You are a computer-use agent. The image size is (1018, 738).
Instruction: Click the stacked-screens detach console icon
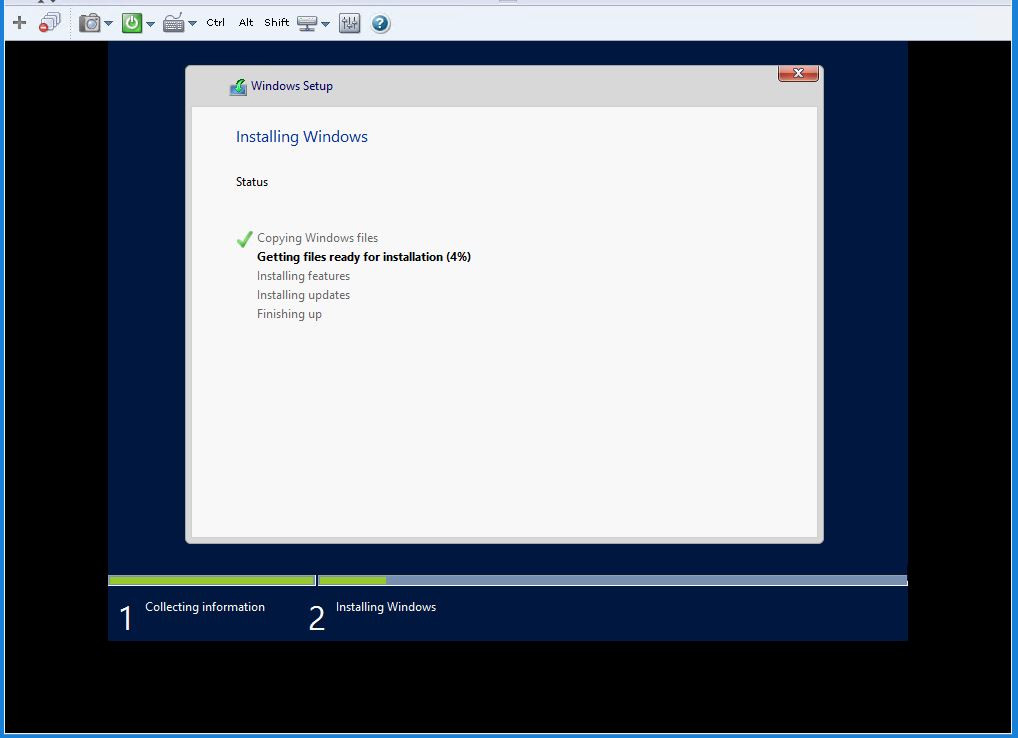49,22
